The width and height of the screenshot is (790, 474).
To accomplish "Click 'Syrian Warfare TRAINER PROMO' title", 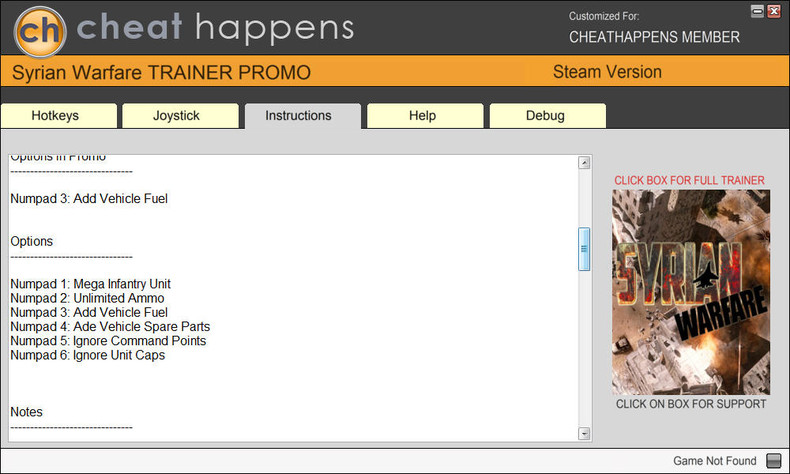I will (161, 73).
